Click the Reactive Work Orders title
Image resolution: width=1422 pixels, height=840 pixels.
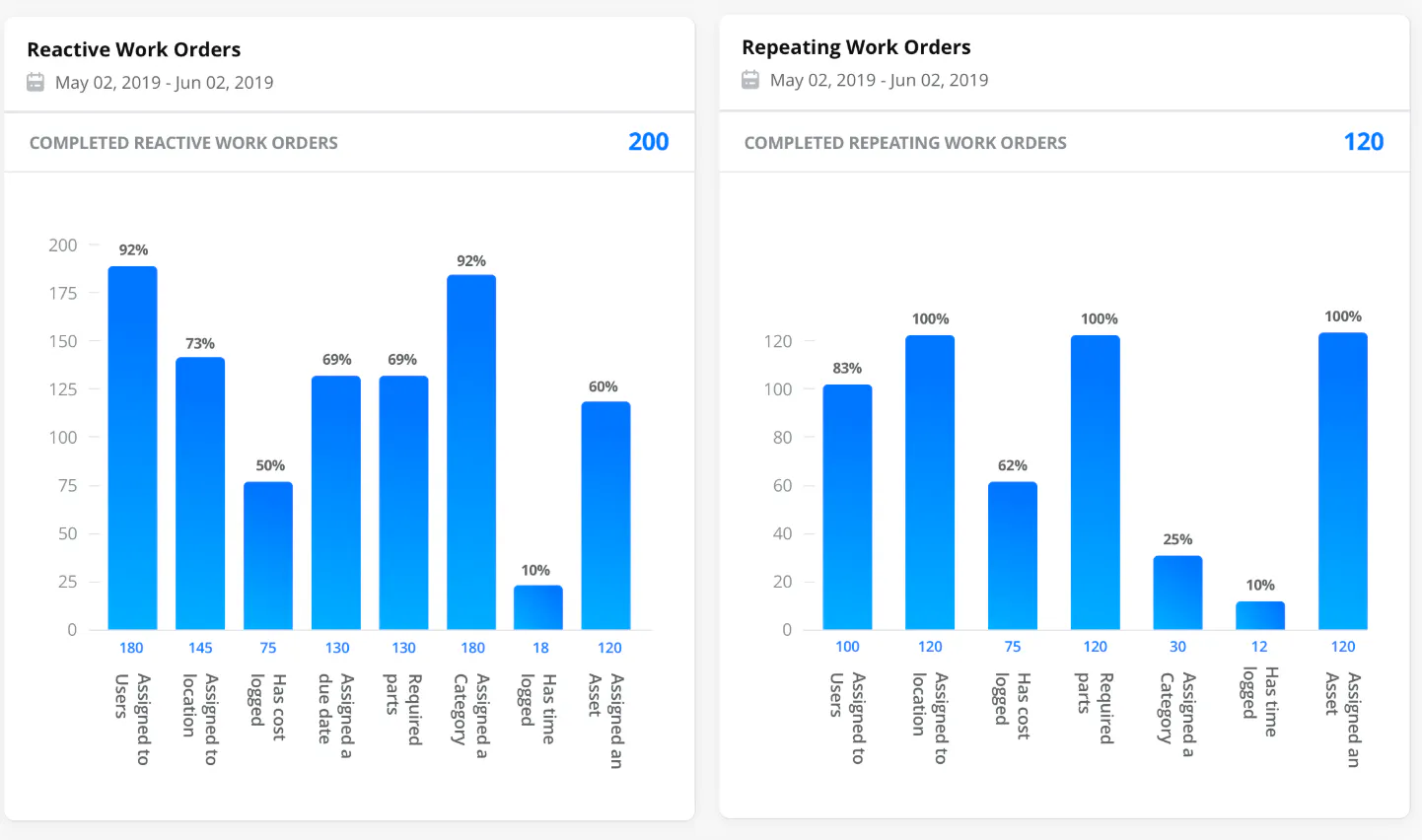click(x=132, y=49)
